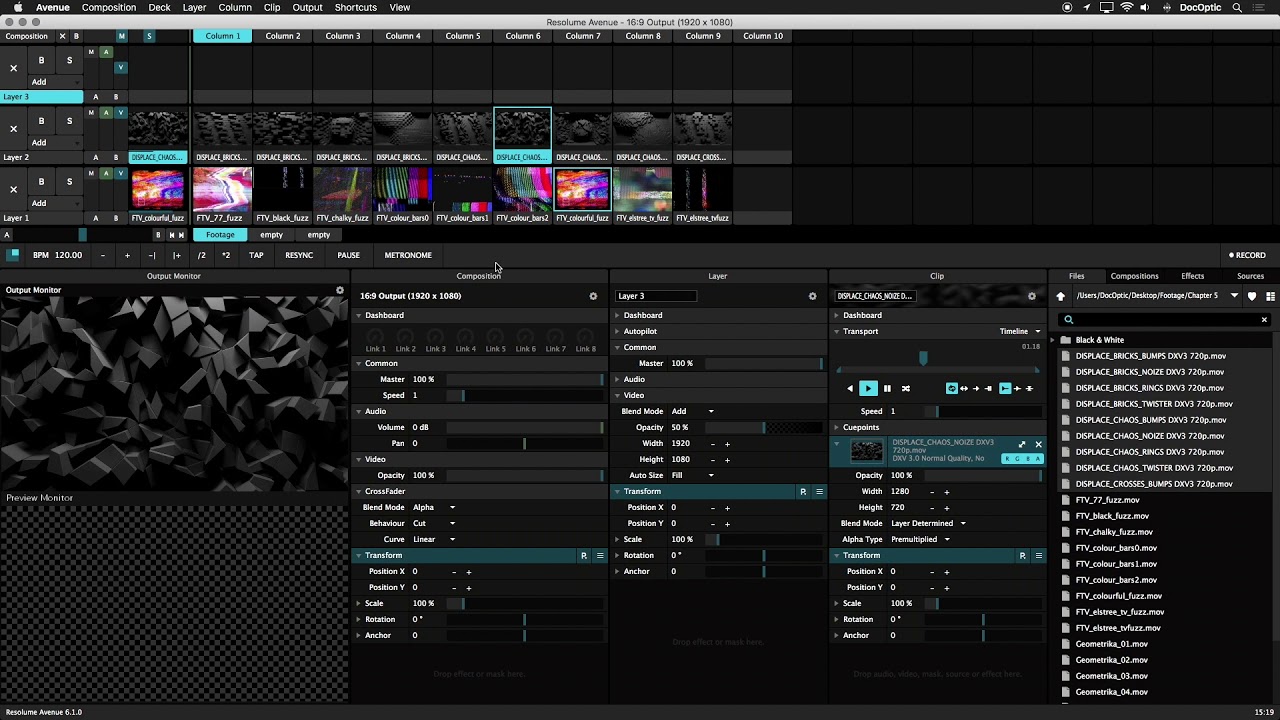The height and width of the screenshot is (720, 1280).
Task: Clear Layer 3 with its X button
Action: coord(13,68)
